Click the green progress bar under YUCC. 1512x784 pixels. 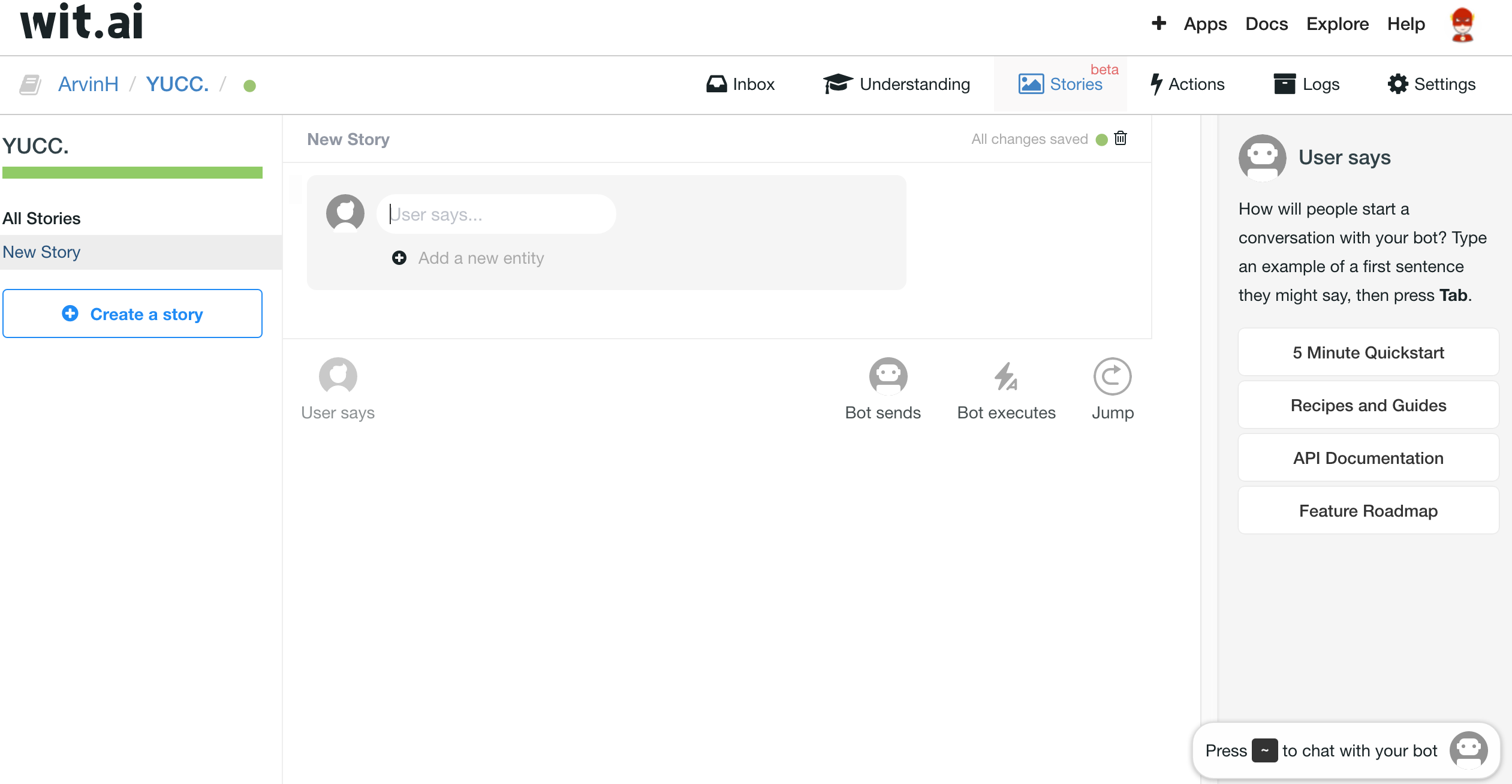click(132, 173)
